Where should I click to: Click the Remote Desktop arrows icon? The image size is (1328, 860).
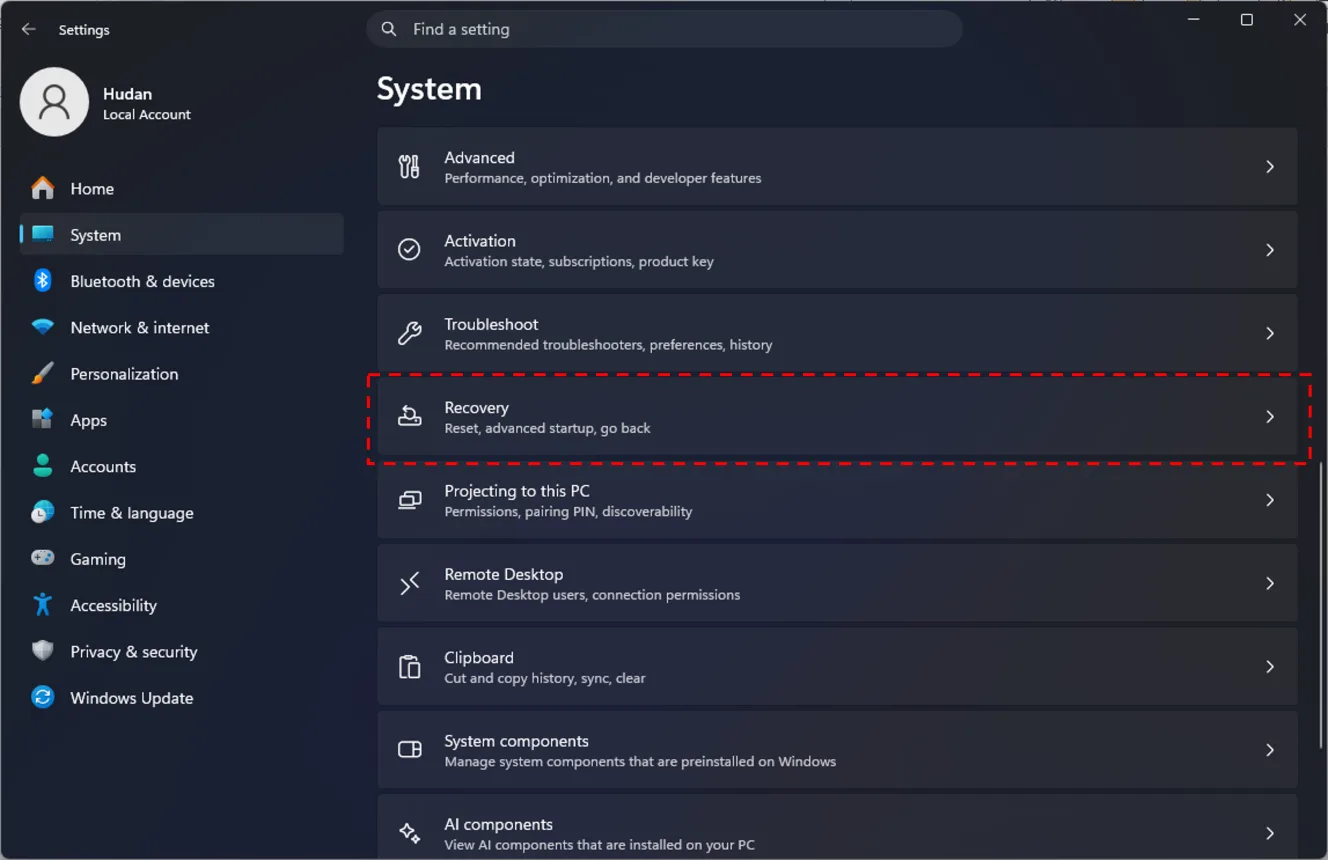[409, 583]
